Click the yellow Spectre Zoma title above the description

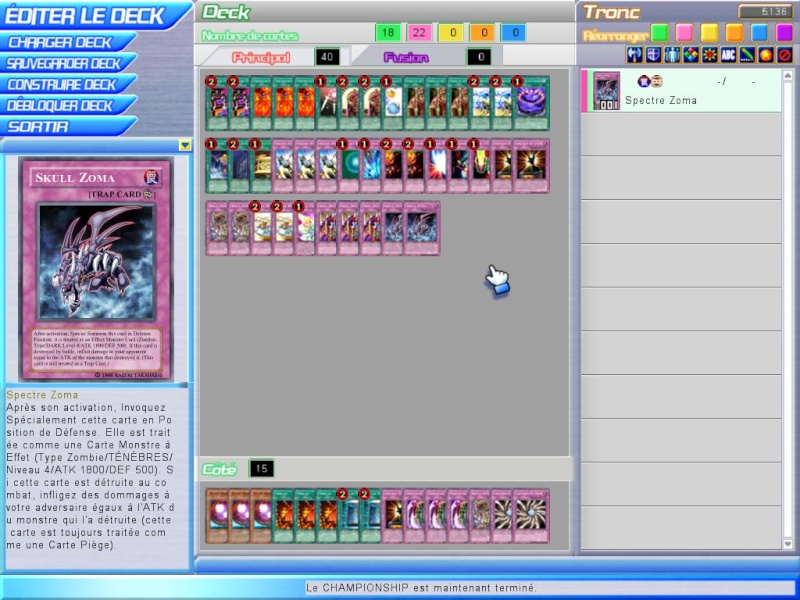point(42,395)
